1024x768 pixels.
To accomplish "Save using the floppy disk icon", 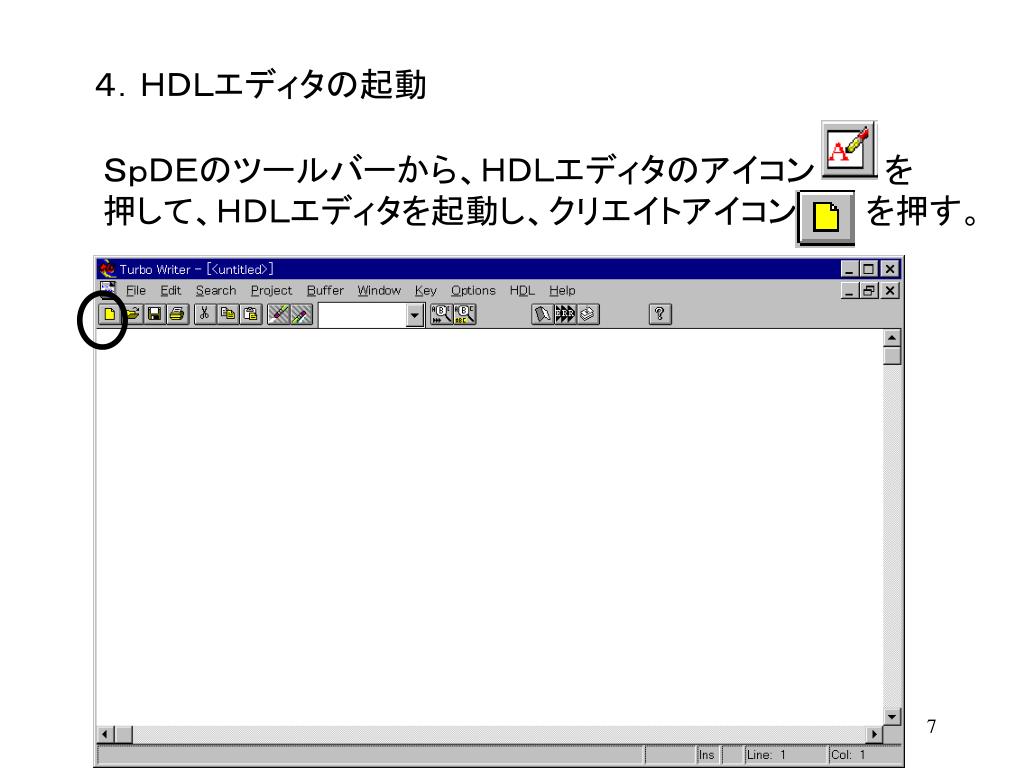I will click(x=154, y=315).
